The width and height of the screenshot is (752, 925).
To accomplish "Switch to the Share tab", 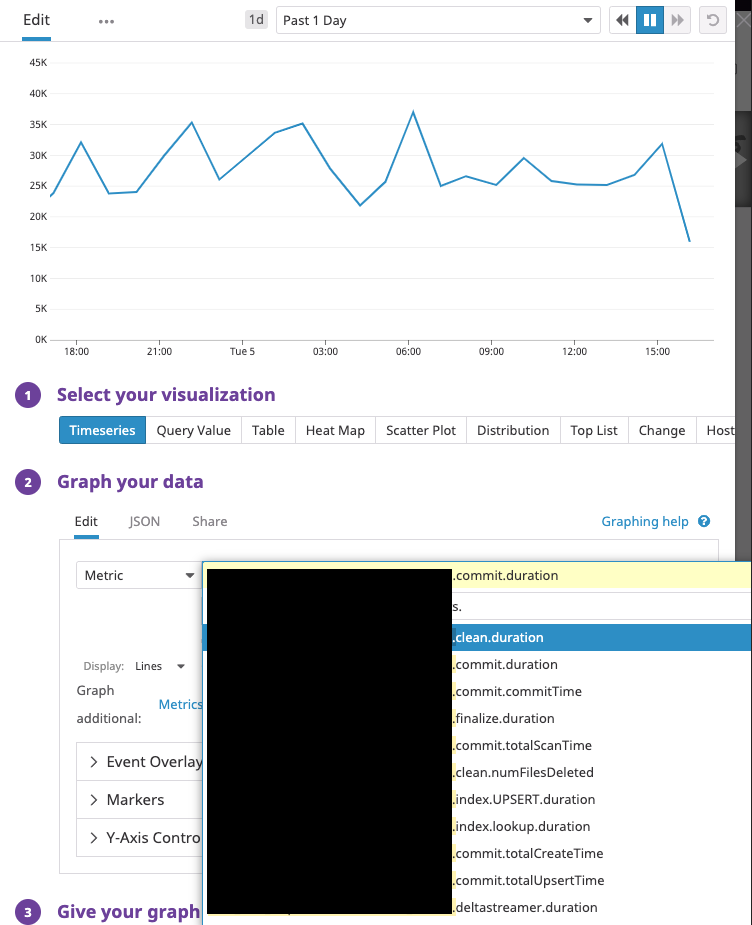I will click(x=209, y=521).
